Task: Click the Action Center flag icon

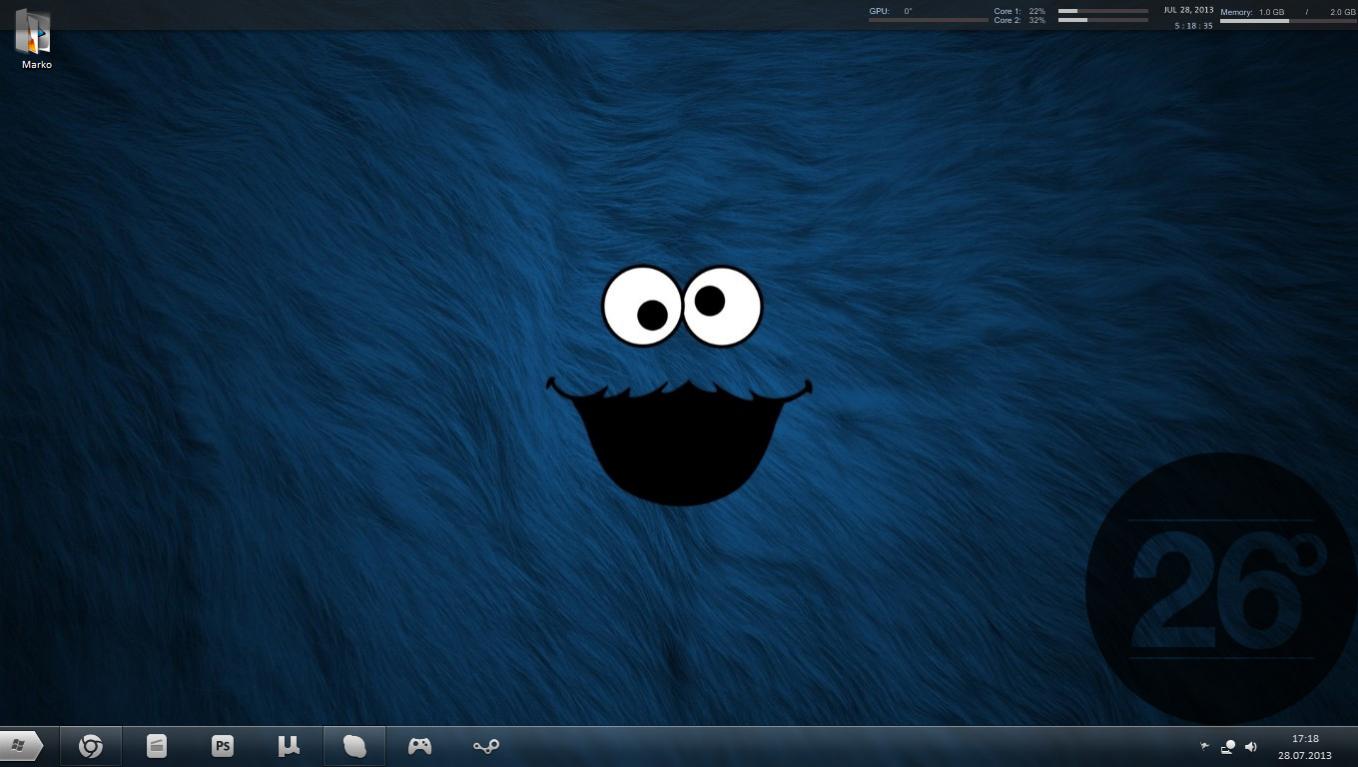Action: pyautogui.click(x=1204, y=746)
